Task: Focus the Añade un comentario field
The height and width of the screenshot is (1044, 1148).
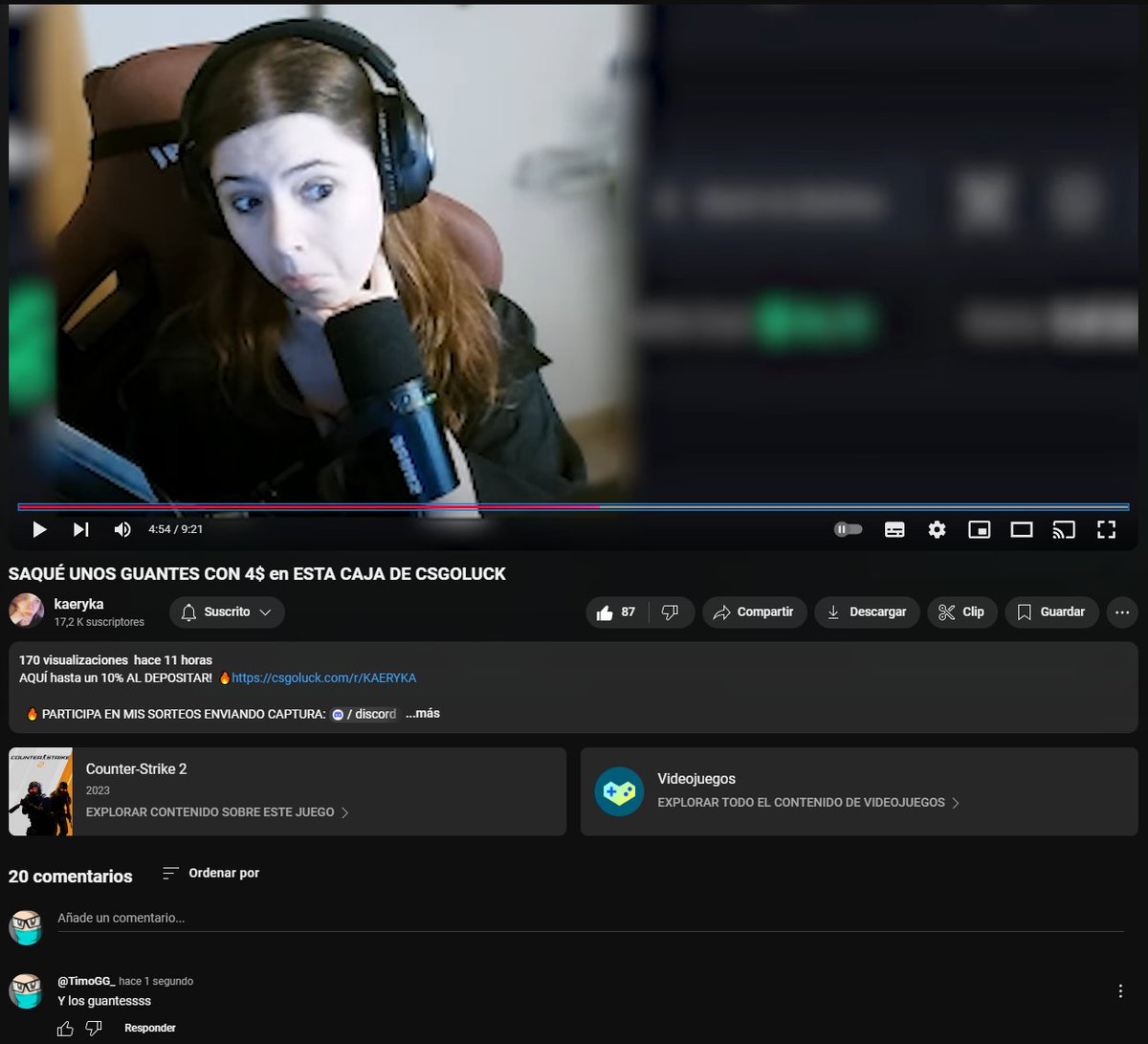Action: pos(590,918)
